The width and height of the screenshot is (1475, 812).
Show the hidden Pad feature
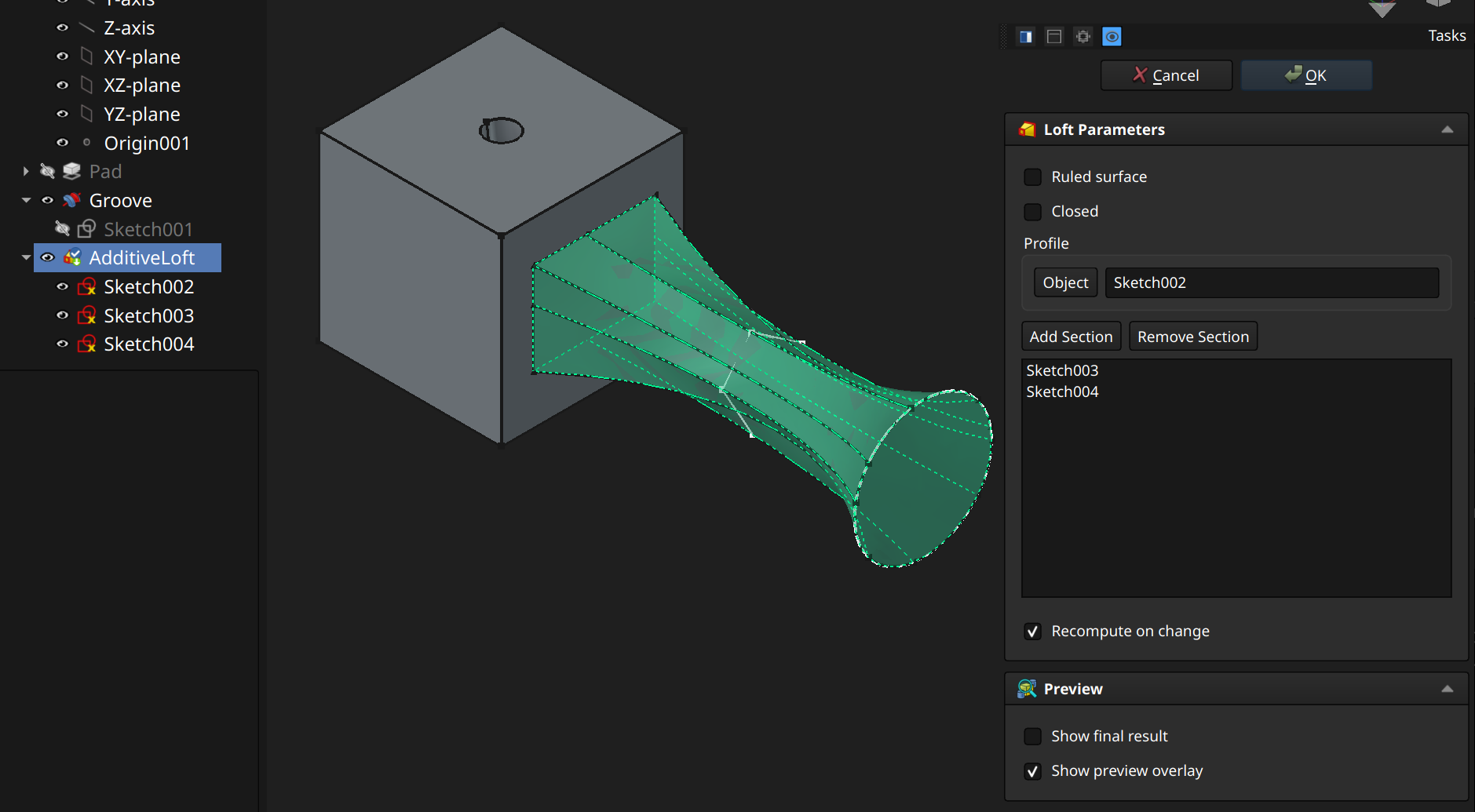coord(48,171)
